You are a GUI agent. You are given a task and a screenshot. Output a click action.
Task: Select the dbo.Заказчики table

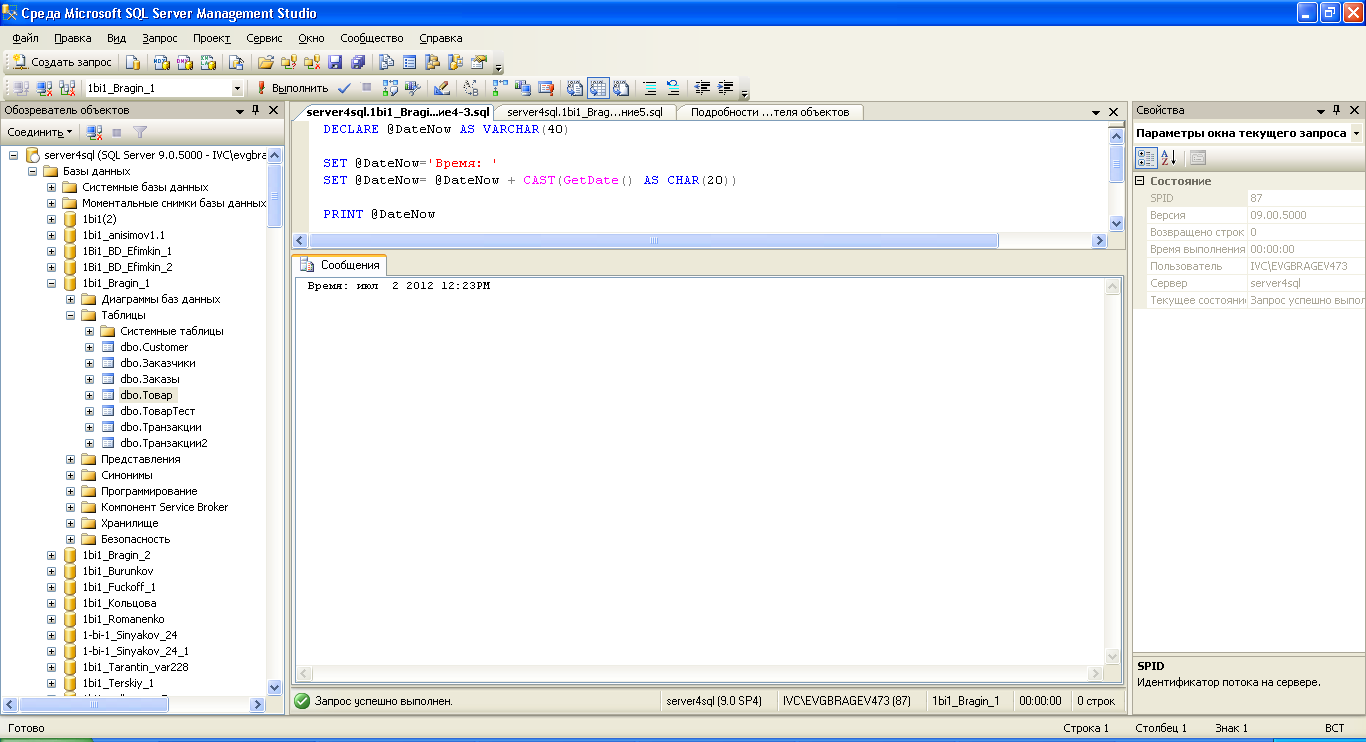(x=158, y=363)
